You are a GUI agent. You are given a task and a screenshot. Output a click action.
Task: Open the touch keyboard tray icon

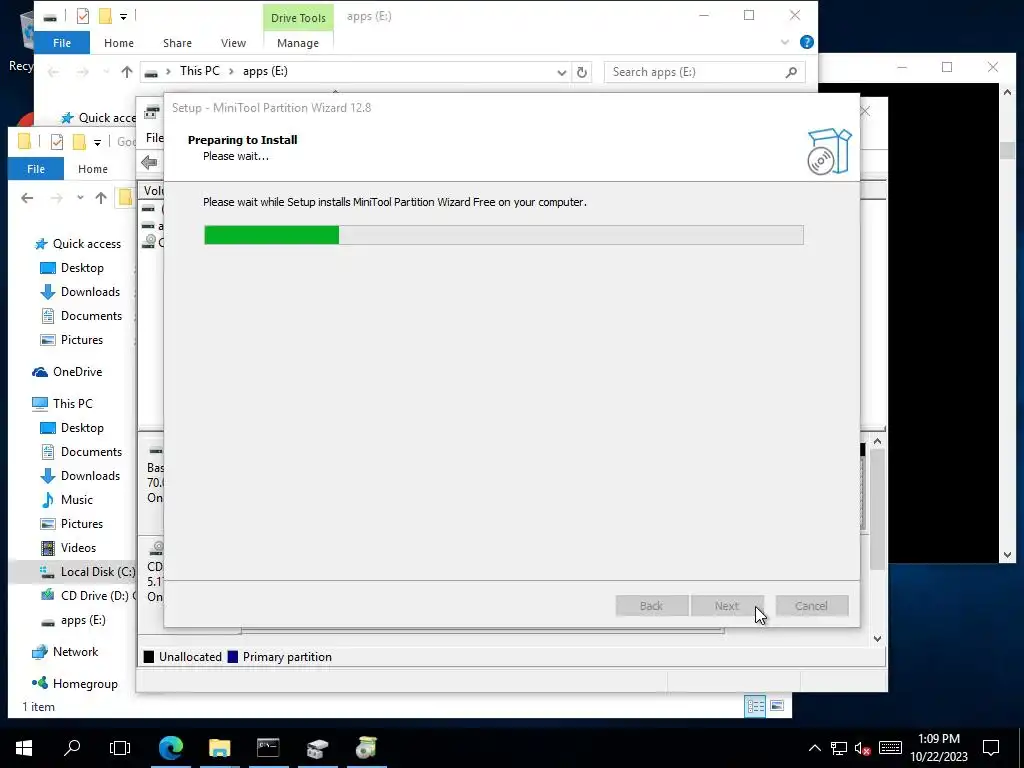(890, 748)
